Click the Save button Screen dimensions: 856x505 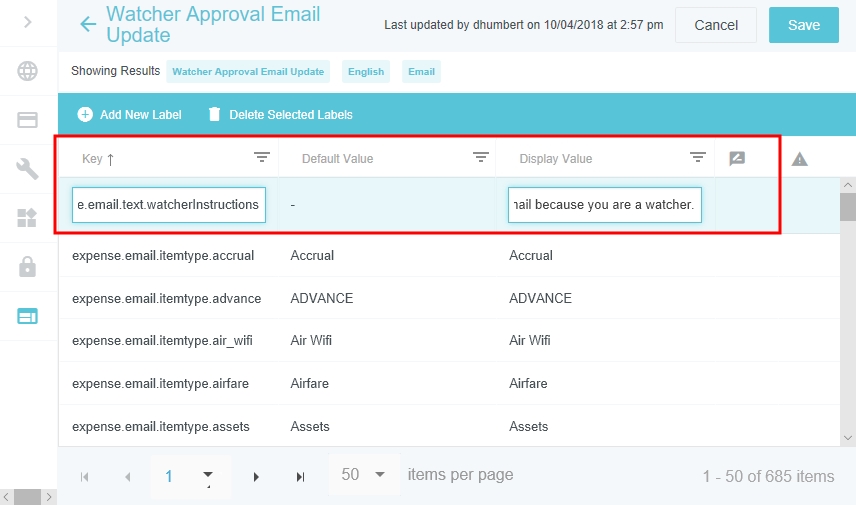tap(803, 25)
